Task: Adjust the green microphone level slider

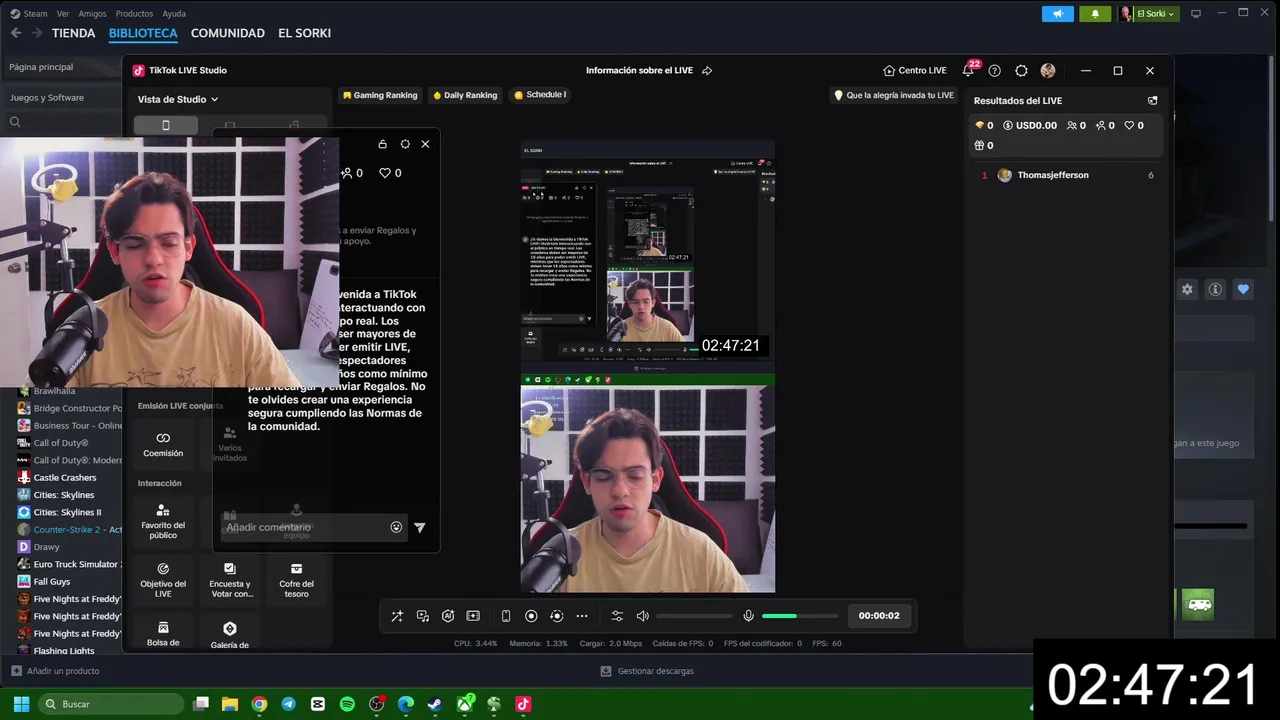Action: pos(800,616)
